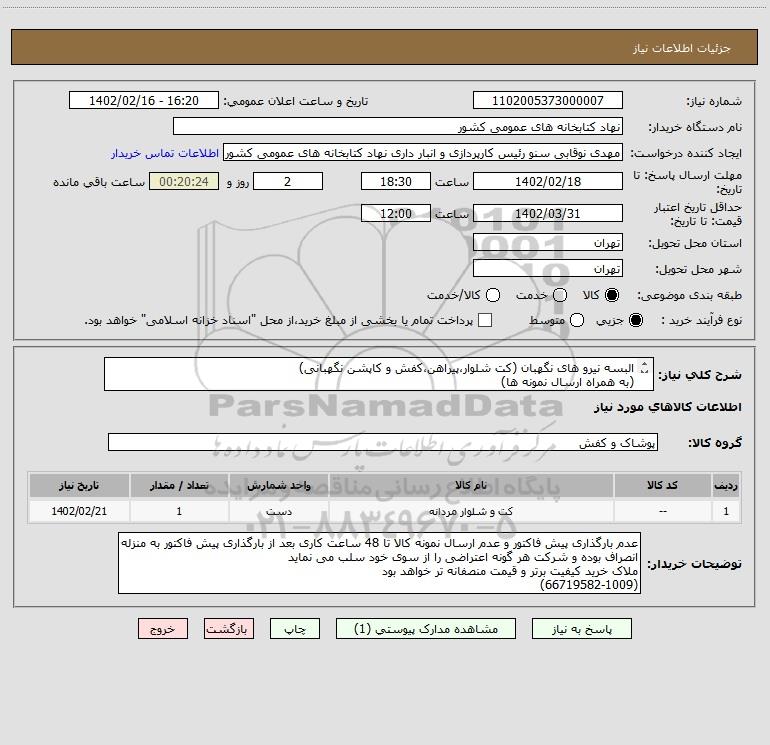Click the شهر محل تحویل field تهران

point(548,268)
